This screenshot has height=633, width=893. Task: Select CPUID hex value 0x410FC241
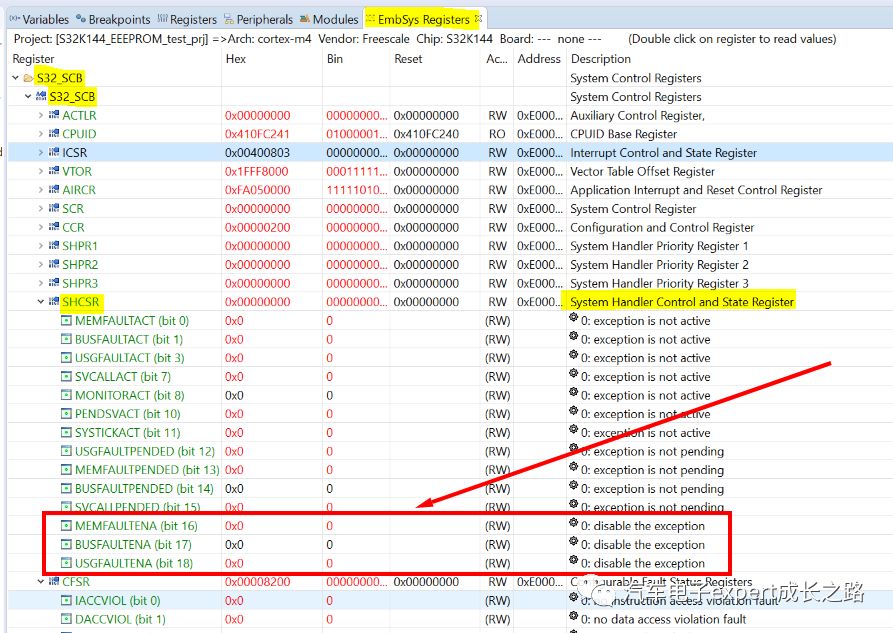257,134
